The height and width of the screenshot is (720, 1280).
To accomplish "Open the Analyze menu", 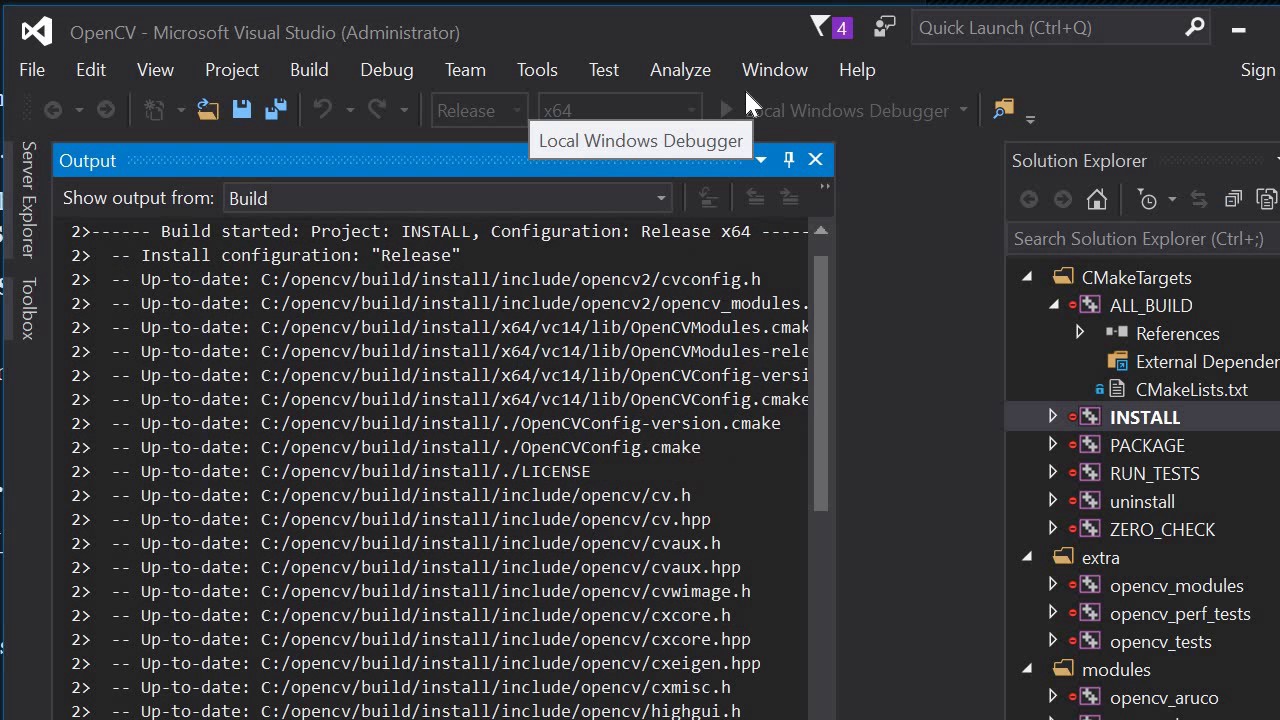I will click(680, 70).
